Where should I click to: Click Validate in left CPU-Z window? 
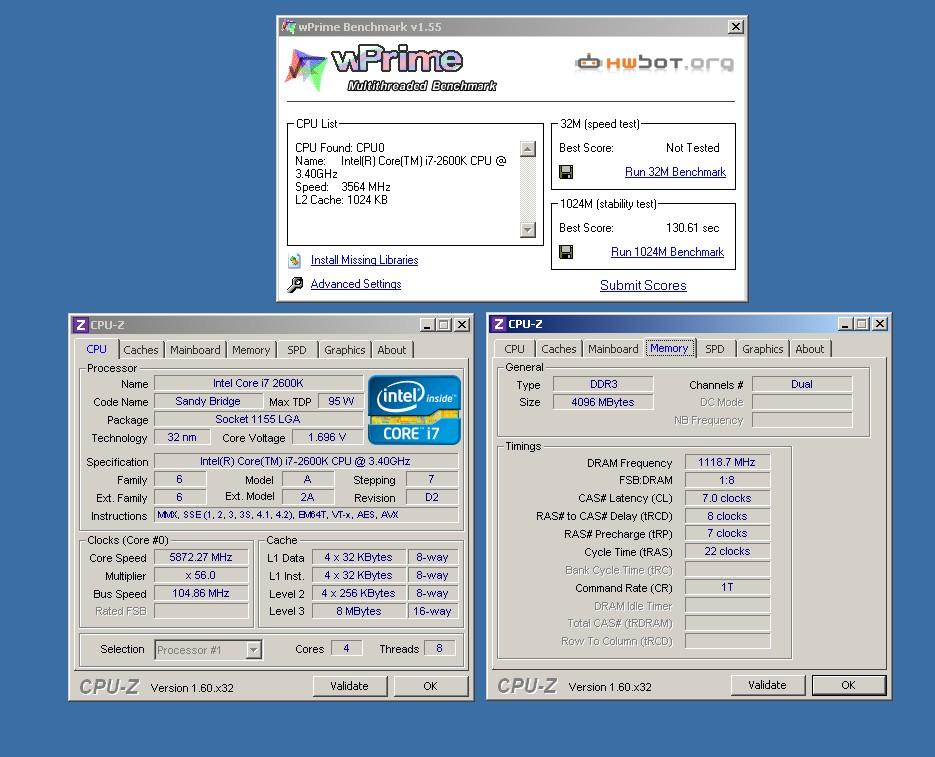click(349, 686)
